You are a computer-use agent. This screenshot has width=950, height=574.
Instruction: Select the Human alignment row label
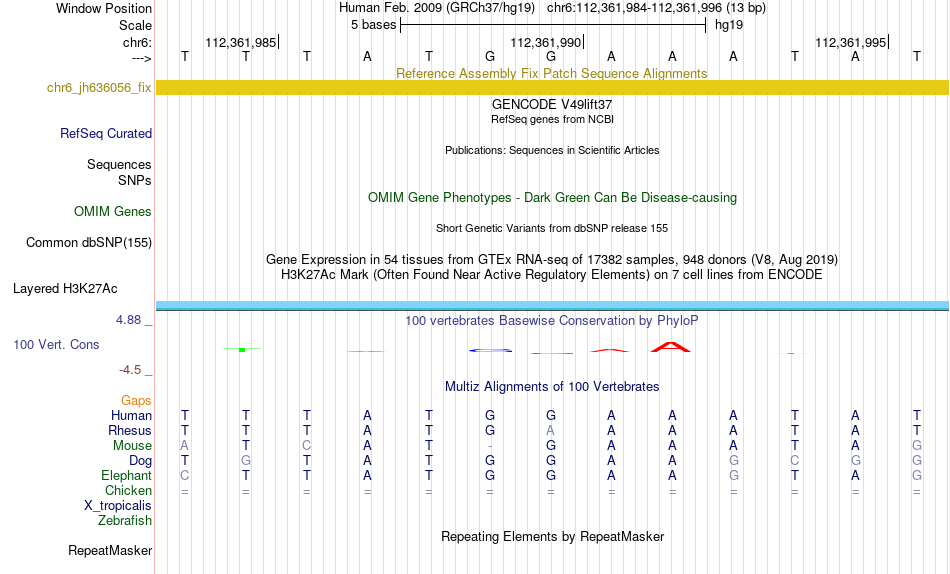(131, 416)
